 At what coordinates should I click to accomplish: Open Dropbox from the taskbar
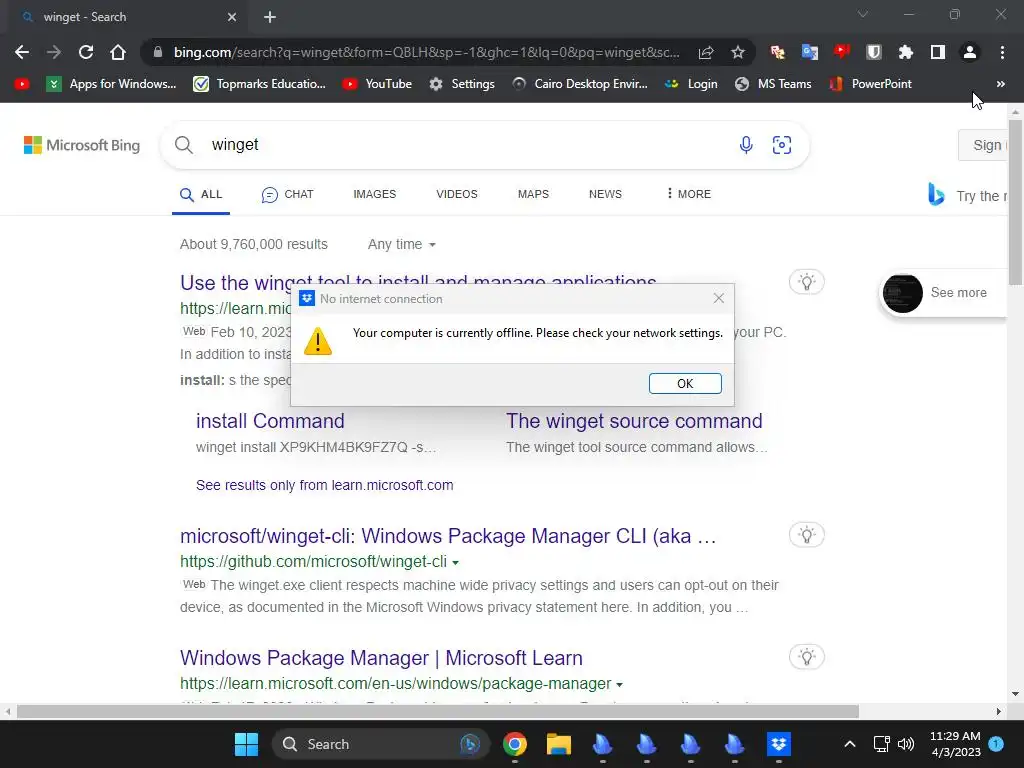778,744
